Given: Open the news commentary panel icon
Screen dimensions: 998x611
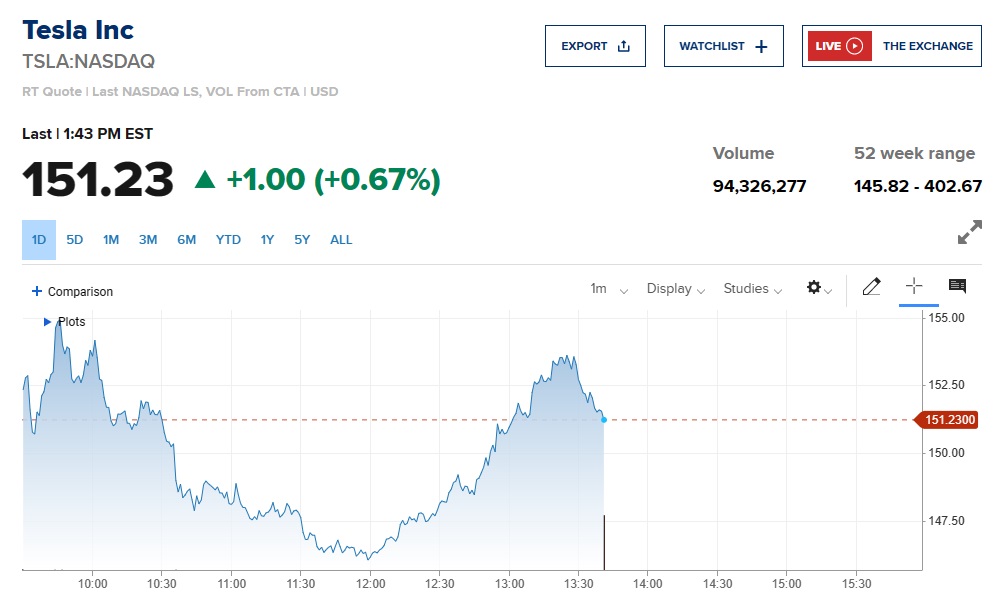Looking at the screenshot, I should 956,287.
